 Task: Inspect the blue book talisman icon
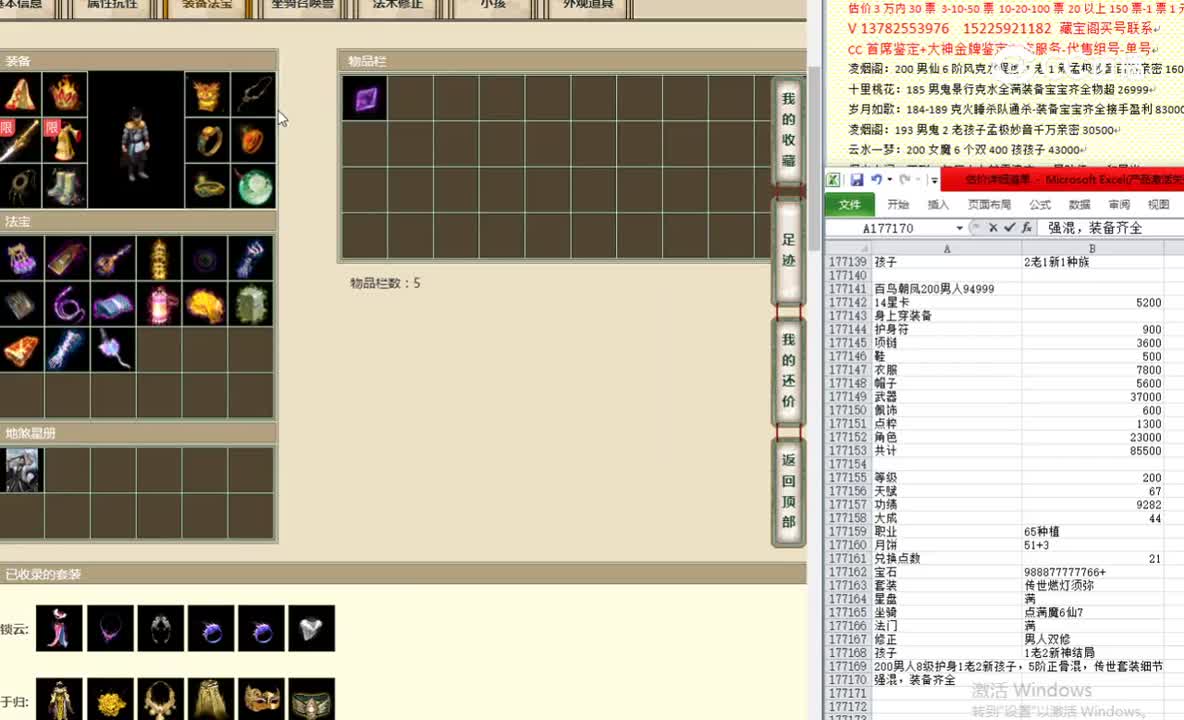pyautogui.click(x=113, y=304)
